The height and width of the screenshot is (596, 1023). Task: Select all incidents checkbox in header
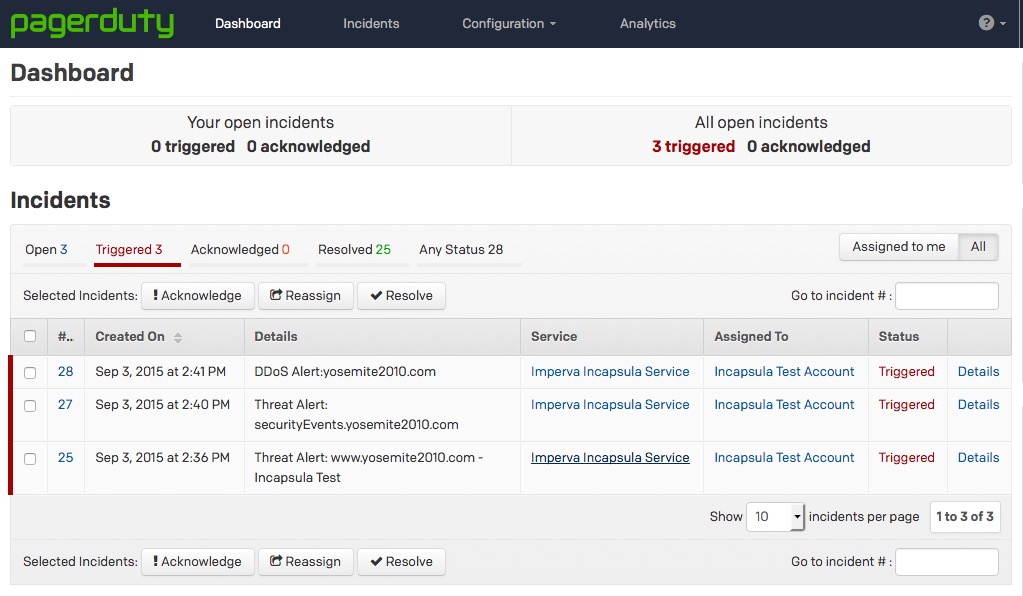click(30, 336)
